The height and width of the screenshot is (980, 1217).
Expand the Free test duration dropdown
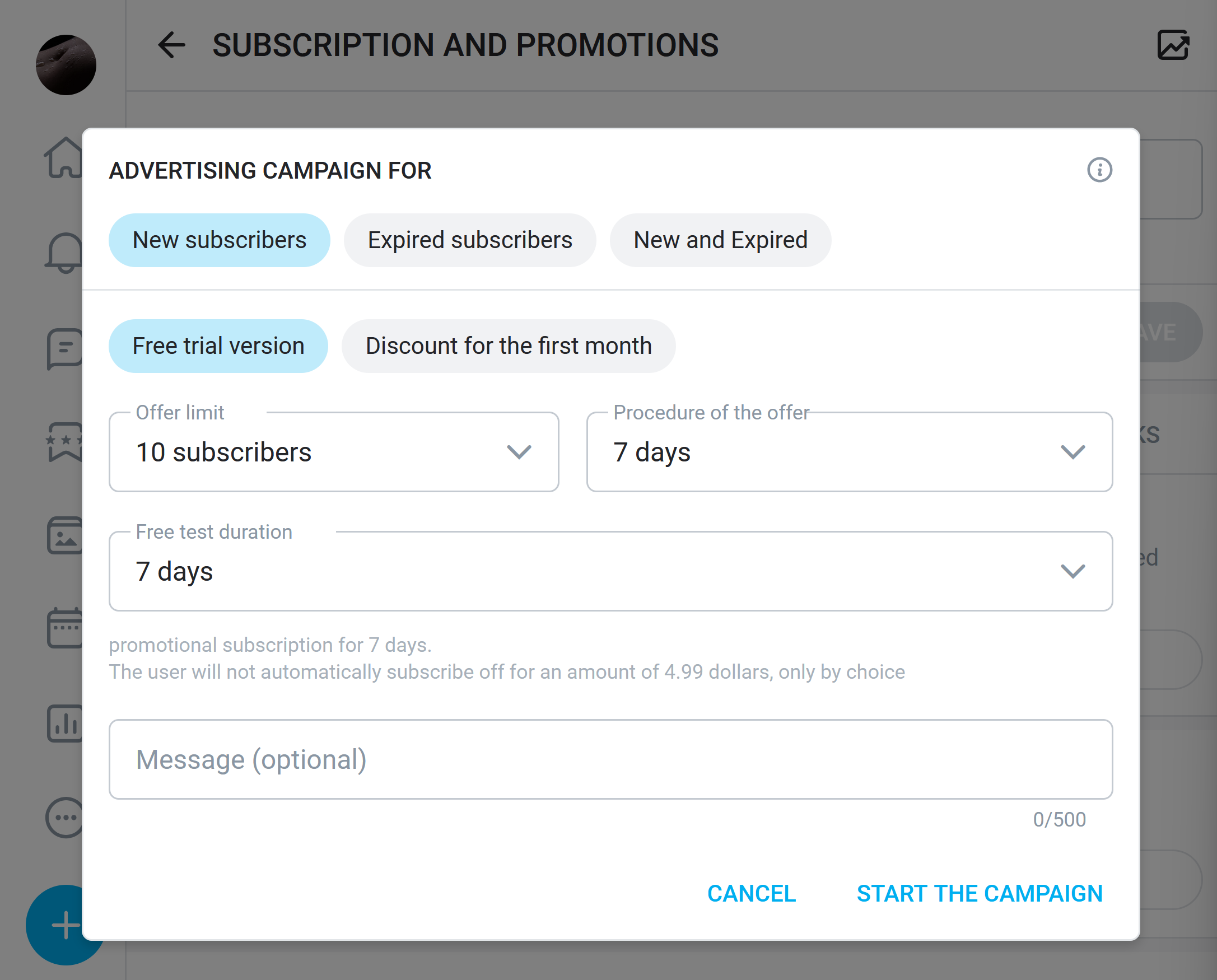[610, 571]
